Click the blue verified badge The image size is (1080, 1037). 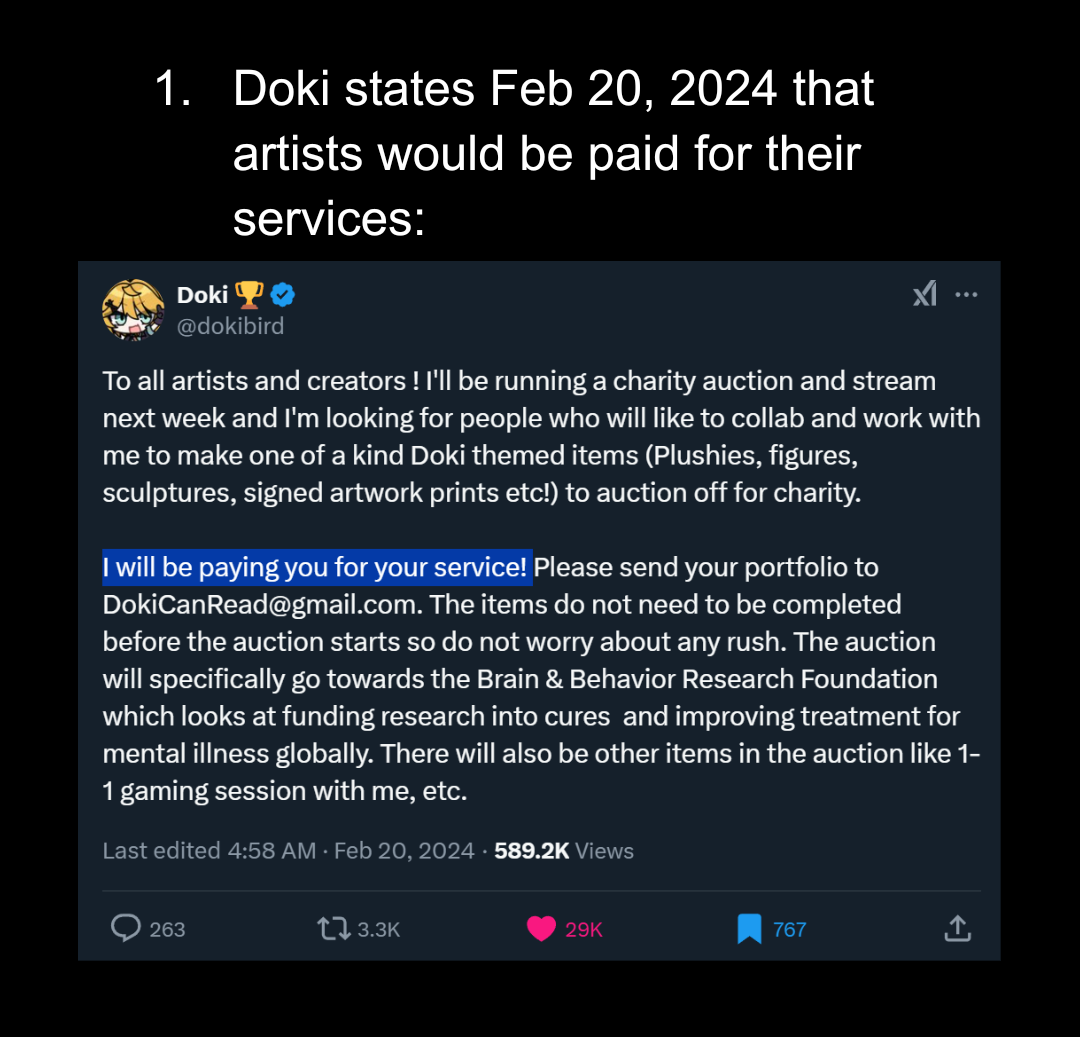(x=283, y=294)
